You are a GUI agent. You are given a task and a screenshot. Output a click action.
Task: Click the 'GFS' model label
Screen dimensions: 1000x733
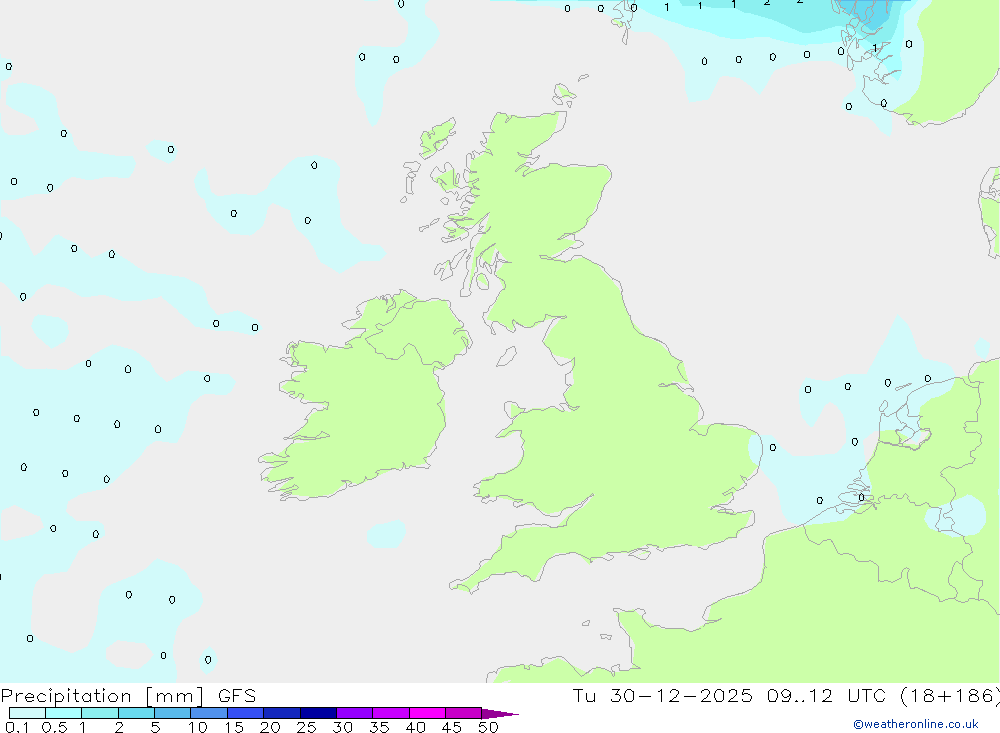click(237, 696)
